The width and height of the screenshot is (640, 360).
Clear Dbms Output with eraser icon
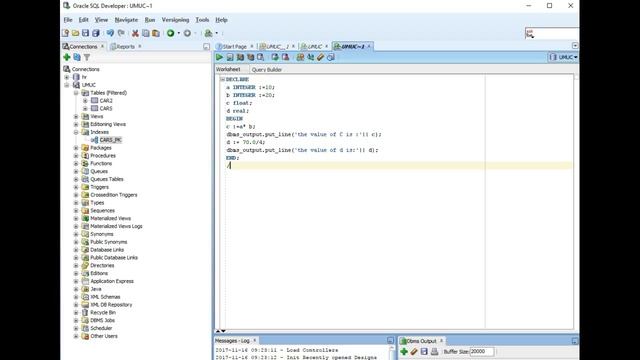414,351
